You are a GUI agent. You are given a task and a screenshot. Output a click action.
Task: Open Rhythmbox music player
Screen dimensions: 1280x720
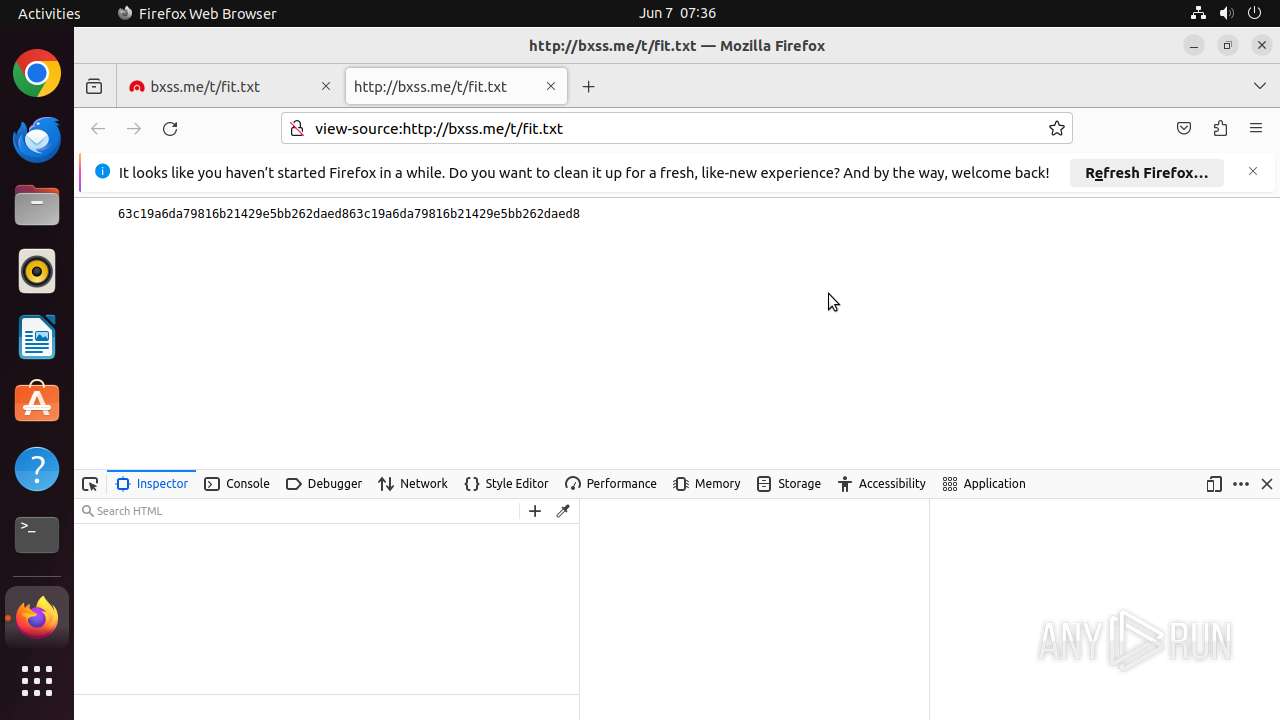pyautogui.click(x=37, y=271)
